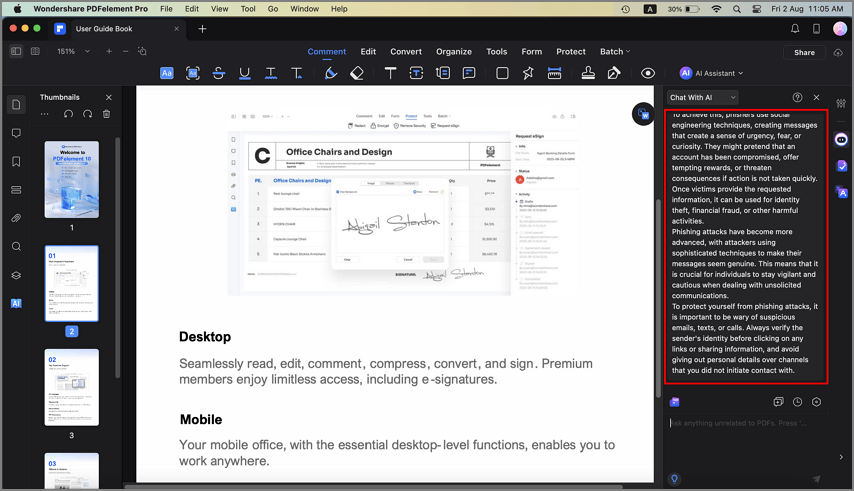
Task: Select page 3 thumbnail
Action: click(72, 388)
